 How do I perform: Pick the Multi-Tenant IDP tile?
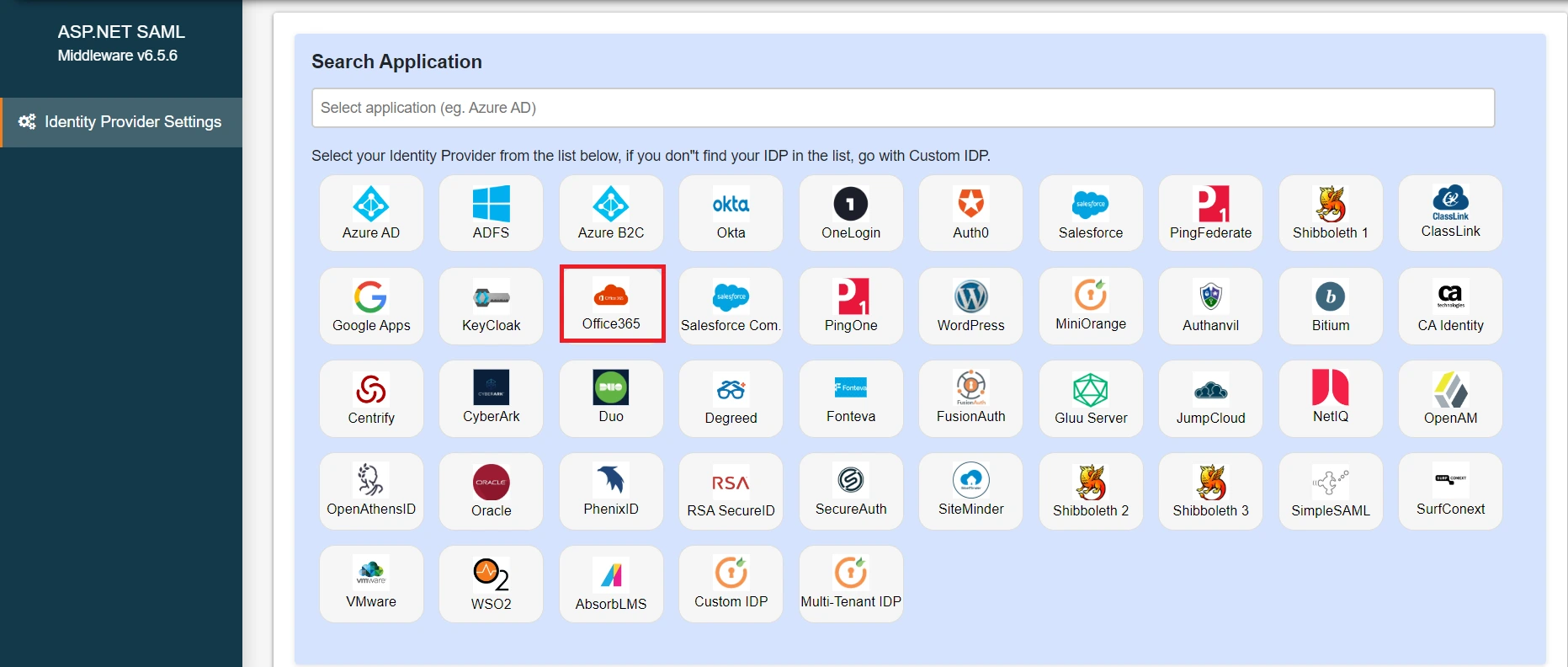tap(851, 584)
